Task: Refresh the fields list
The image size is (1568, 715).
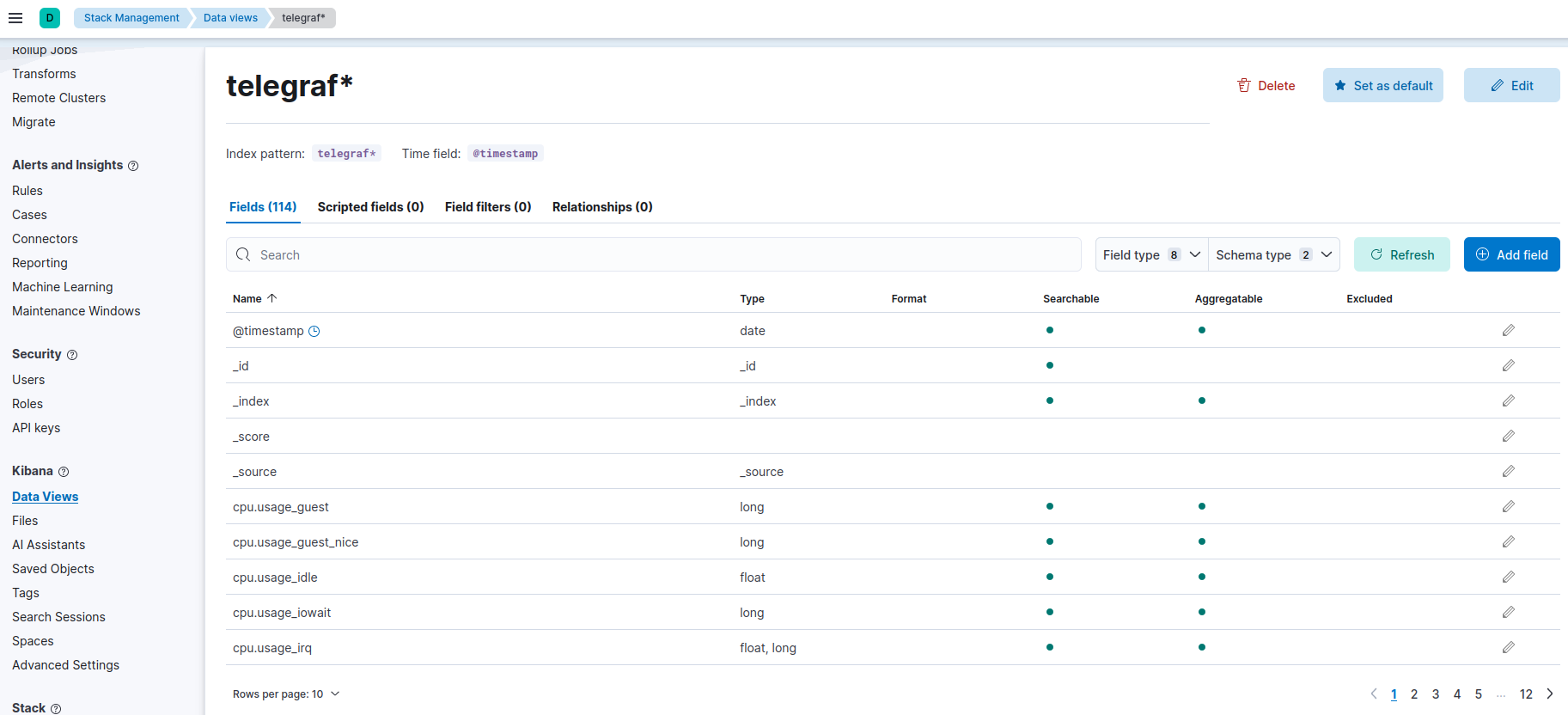Action: tap(1402, 254)
